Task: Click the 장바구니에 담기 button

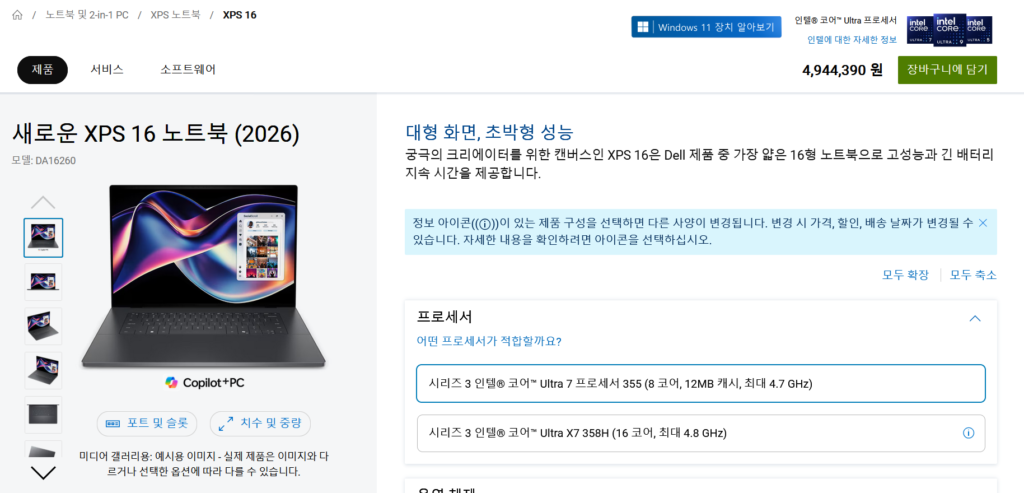Action: 947,69
